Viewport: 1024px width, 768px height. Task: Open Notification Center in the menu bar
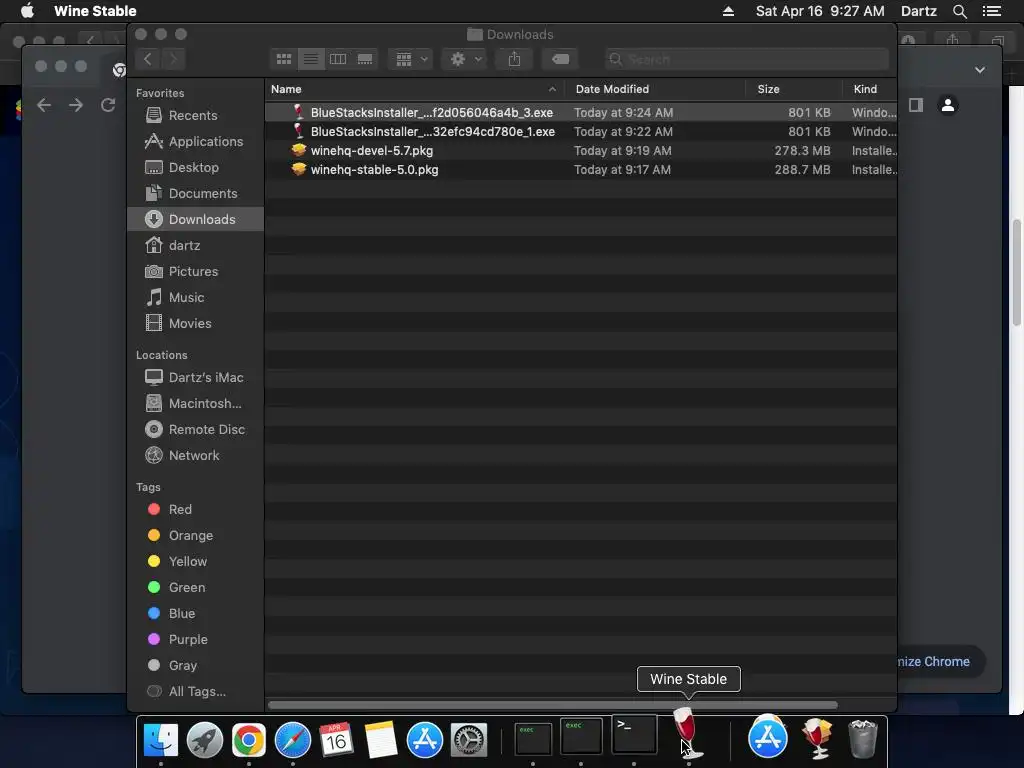(991, 11)
